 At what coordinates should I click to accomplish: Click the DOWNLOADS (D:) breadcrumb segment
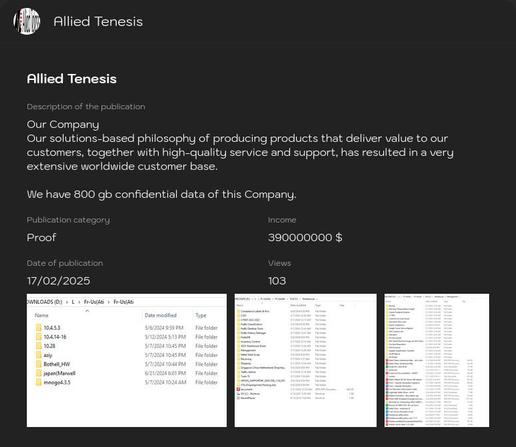tap(44, 302)
